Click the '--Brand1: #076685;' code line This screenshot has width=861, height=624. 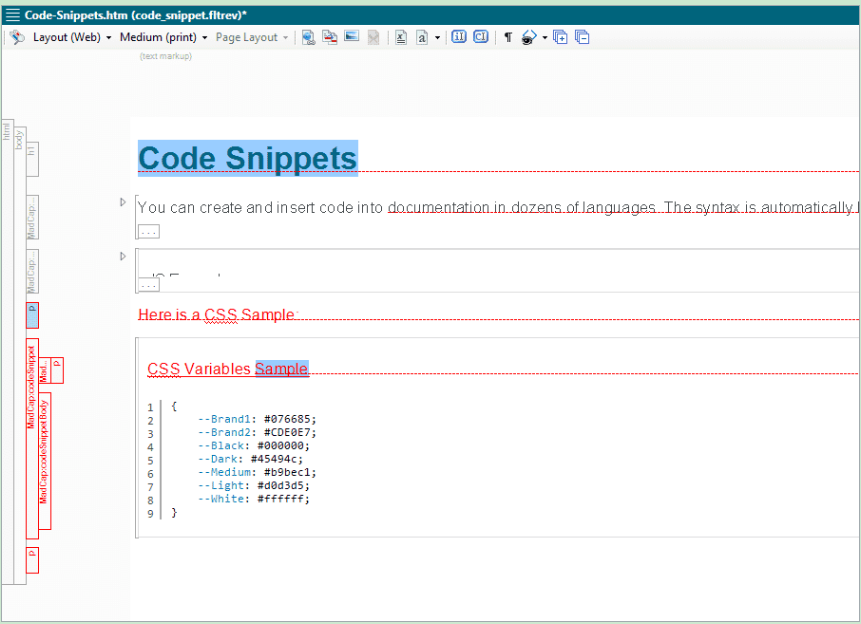pyautogui.click(x=257, y=419)
